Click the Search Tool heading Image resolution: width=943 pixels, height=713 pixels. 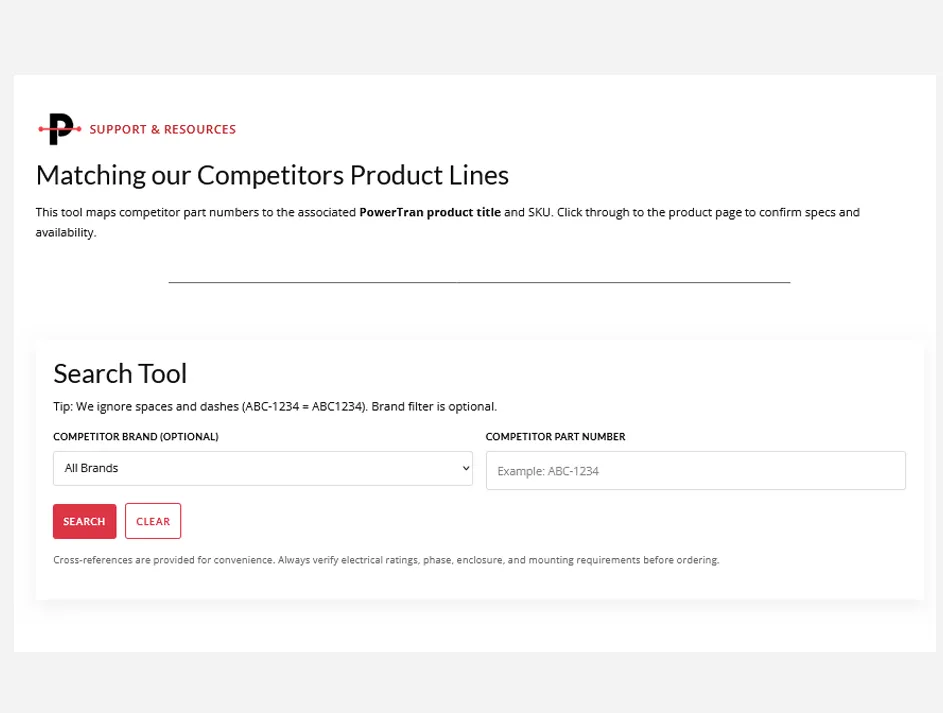click(x=120, y=373)
